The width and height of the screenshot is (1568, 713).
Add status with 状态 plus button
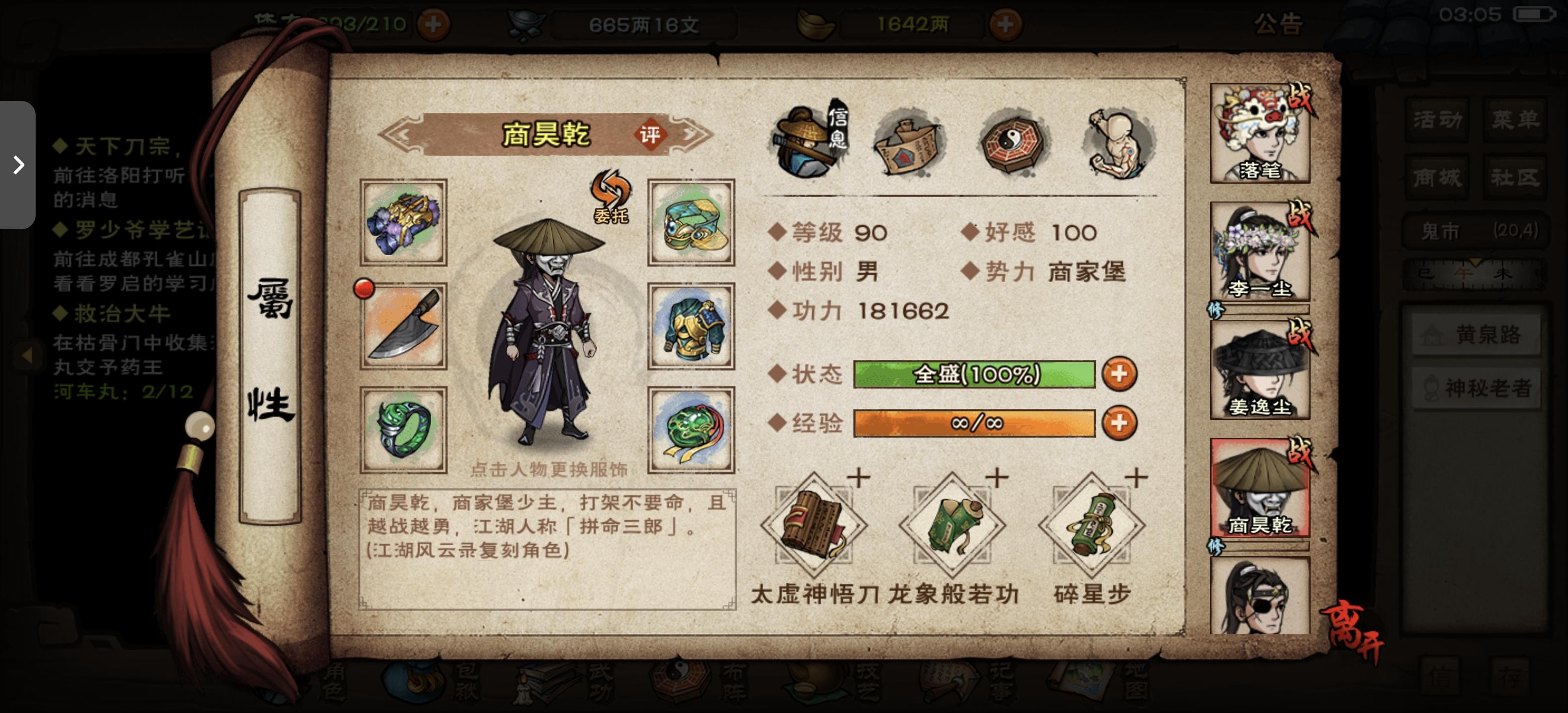coord(1119,374)
